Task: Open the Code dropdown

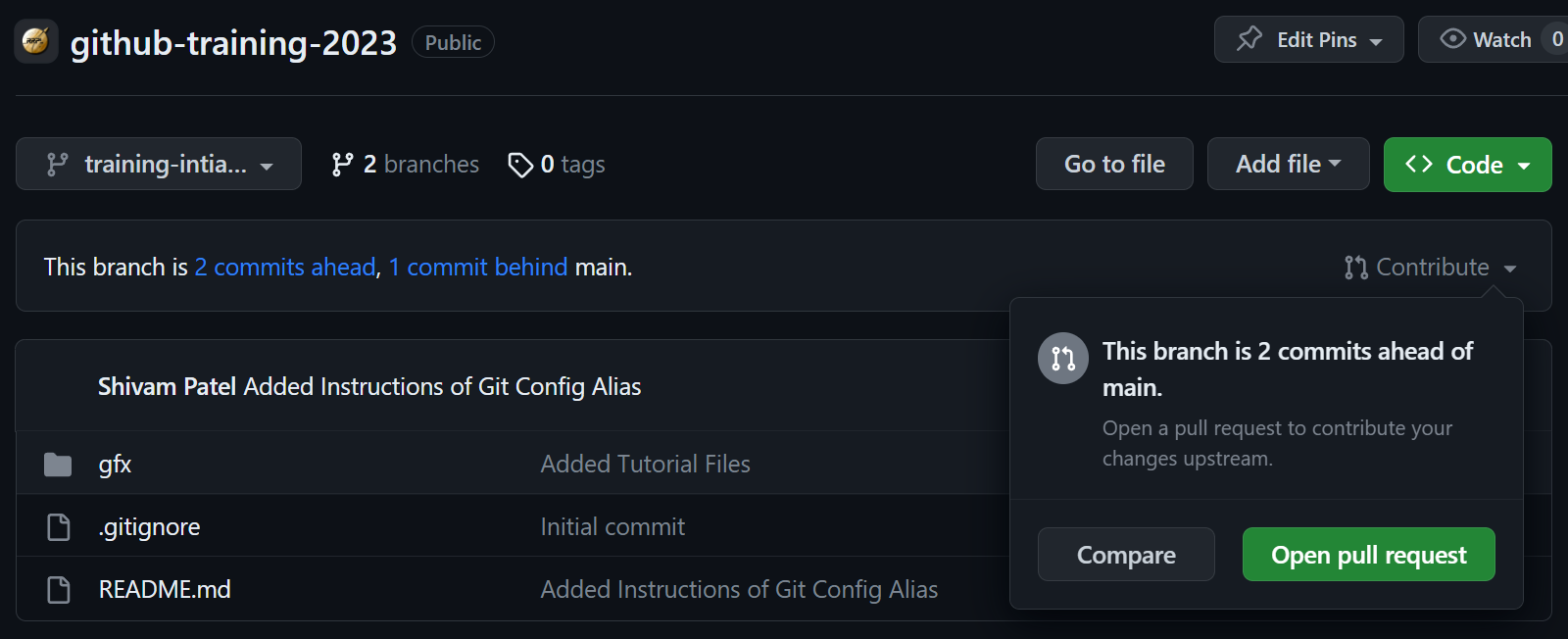Action: click(x=1466, y=164)
